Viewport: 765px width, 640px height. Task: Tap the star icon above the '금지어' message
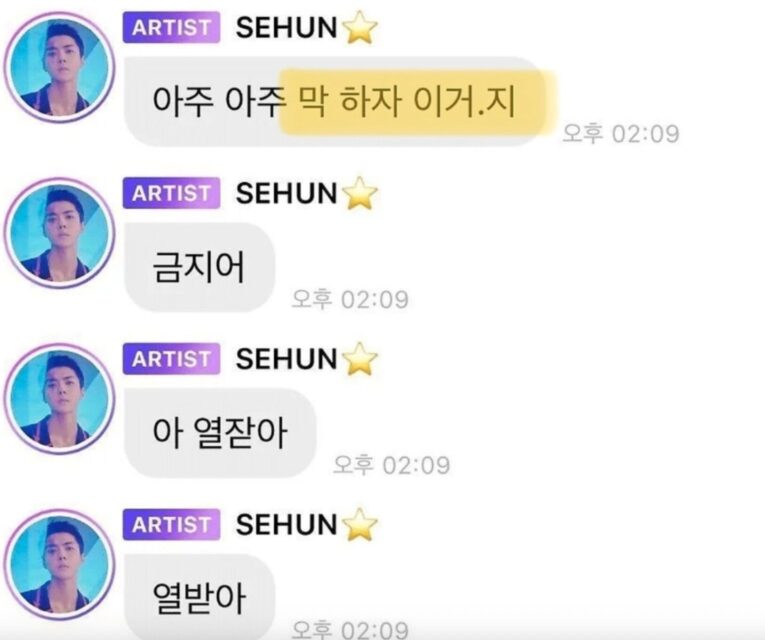[x=360, y=193]
